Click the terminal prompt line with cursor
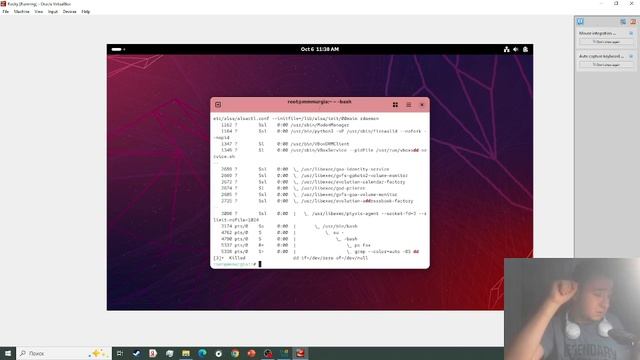Screen dimensions: 640x360 click(237, 264)
